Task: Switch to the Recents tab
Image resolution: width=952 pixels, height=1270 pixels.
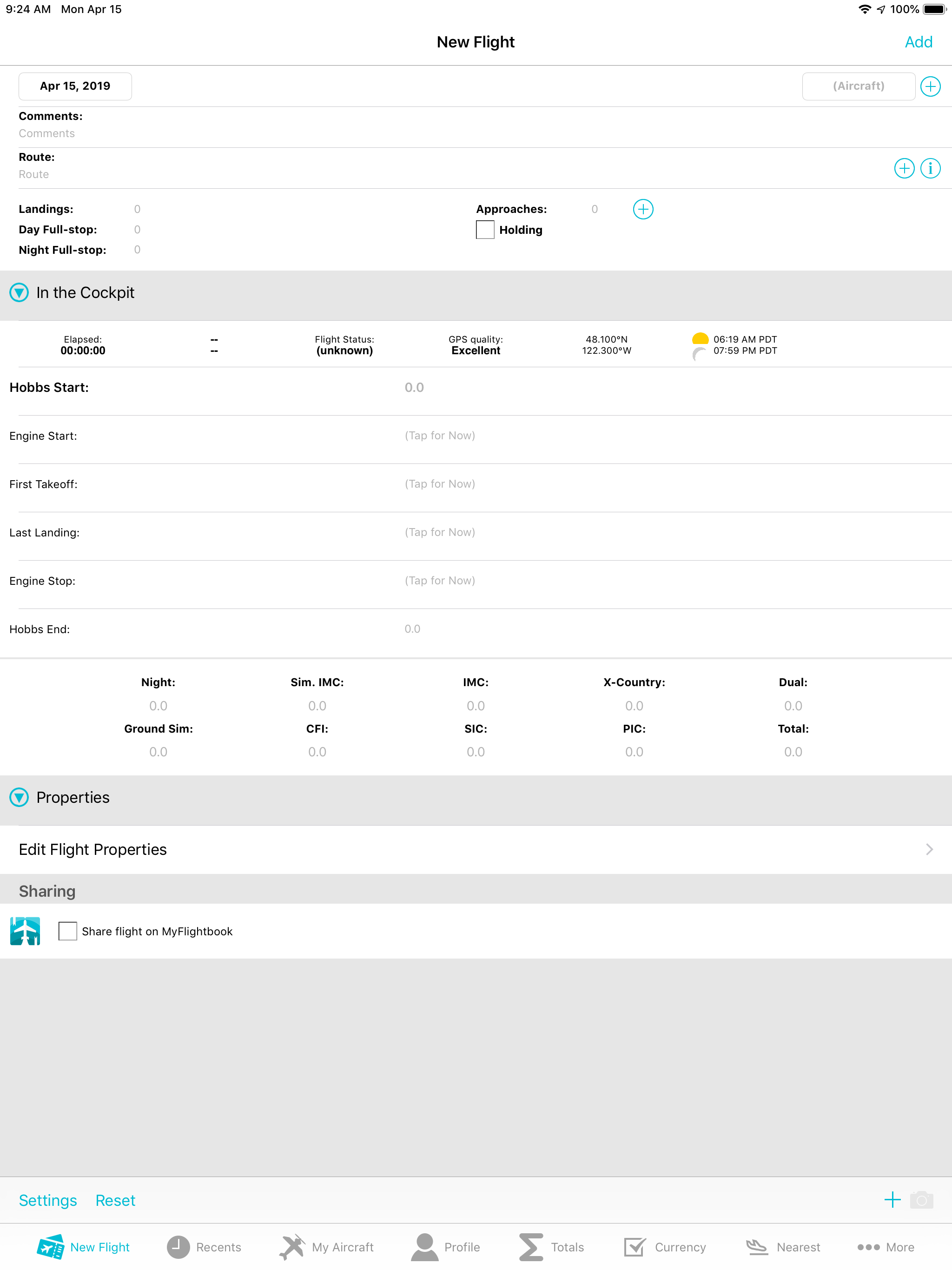Action: (204, 1246)
